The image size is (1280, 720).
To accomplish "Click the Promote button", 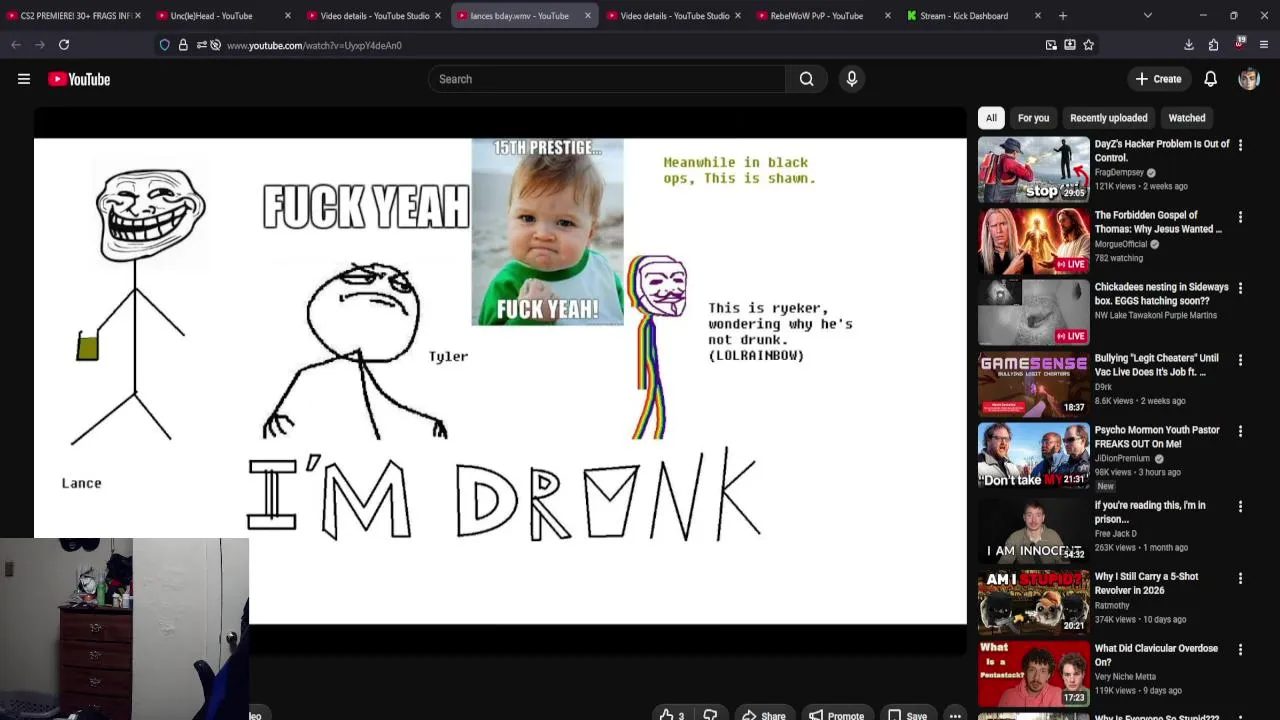I will tap(836, 714).
